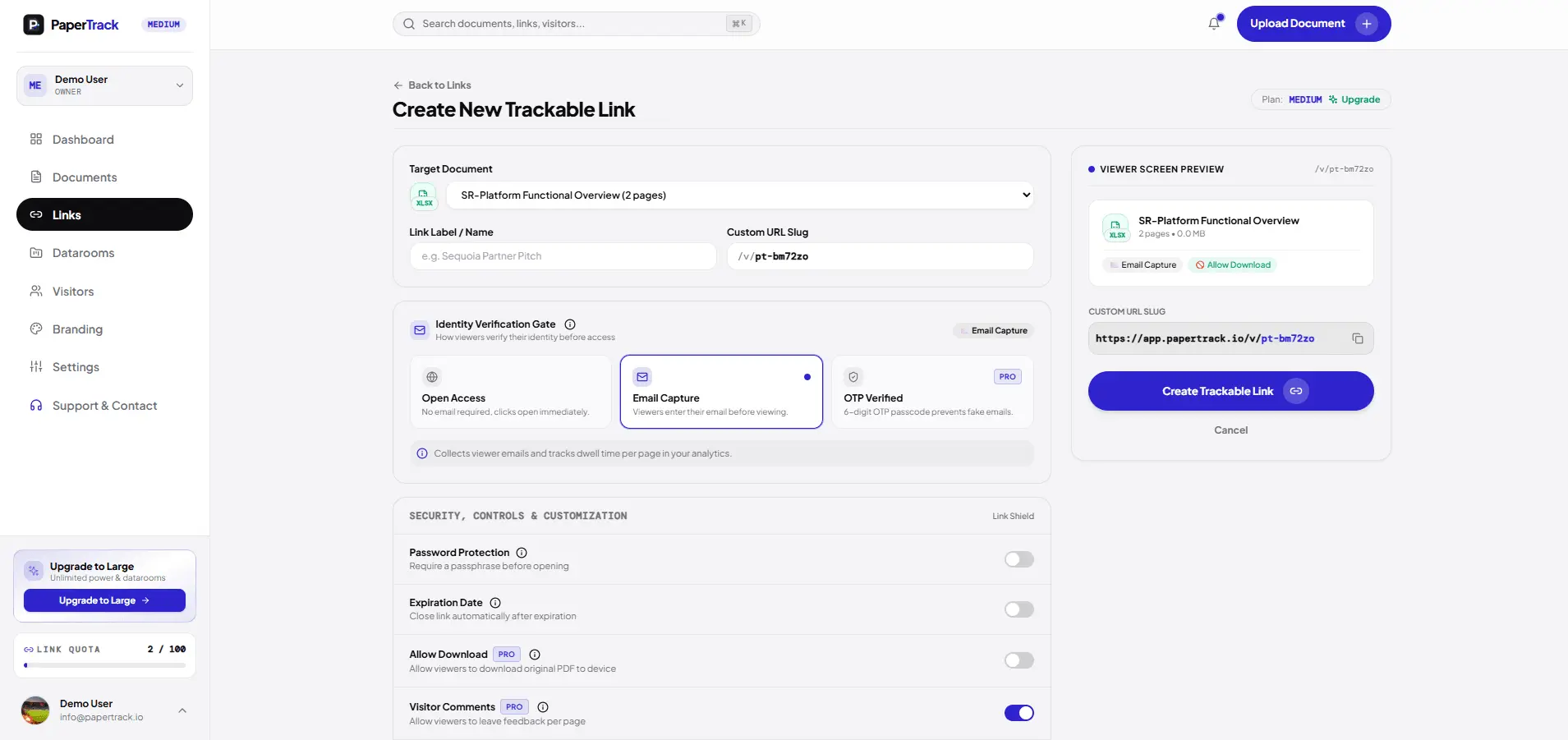The width and height of the screenshot is (1568, 740).
Task: Click Cancel below the create button
Action: [x=1230, y=430]
